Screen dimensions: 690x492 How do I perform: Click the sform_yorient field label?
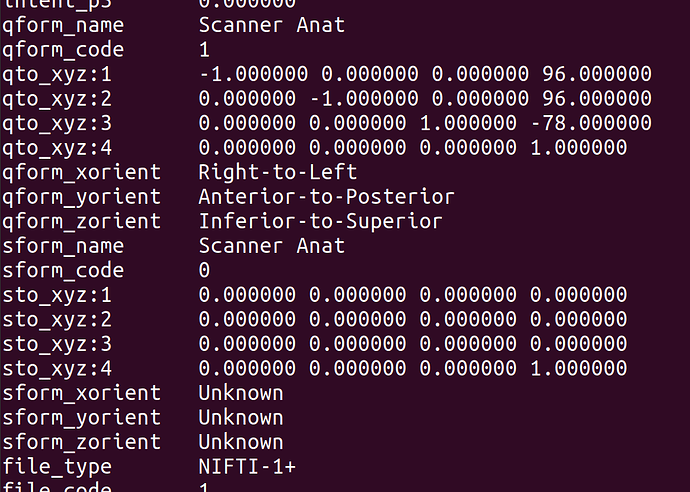tap(81, 419)
